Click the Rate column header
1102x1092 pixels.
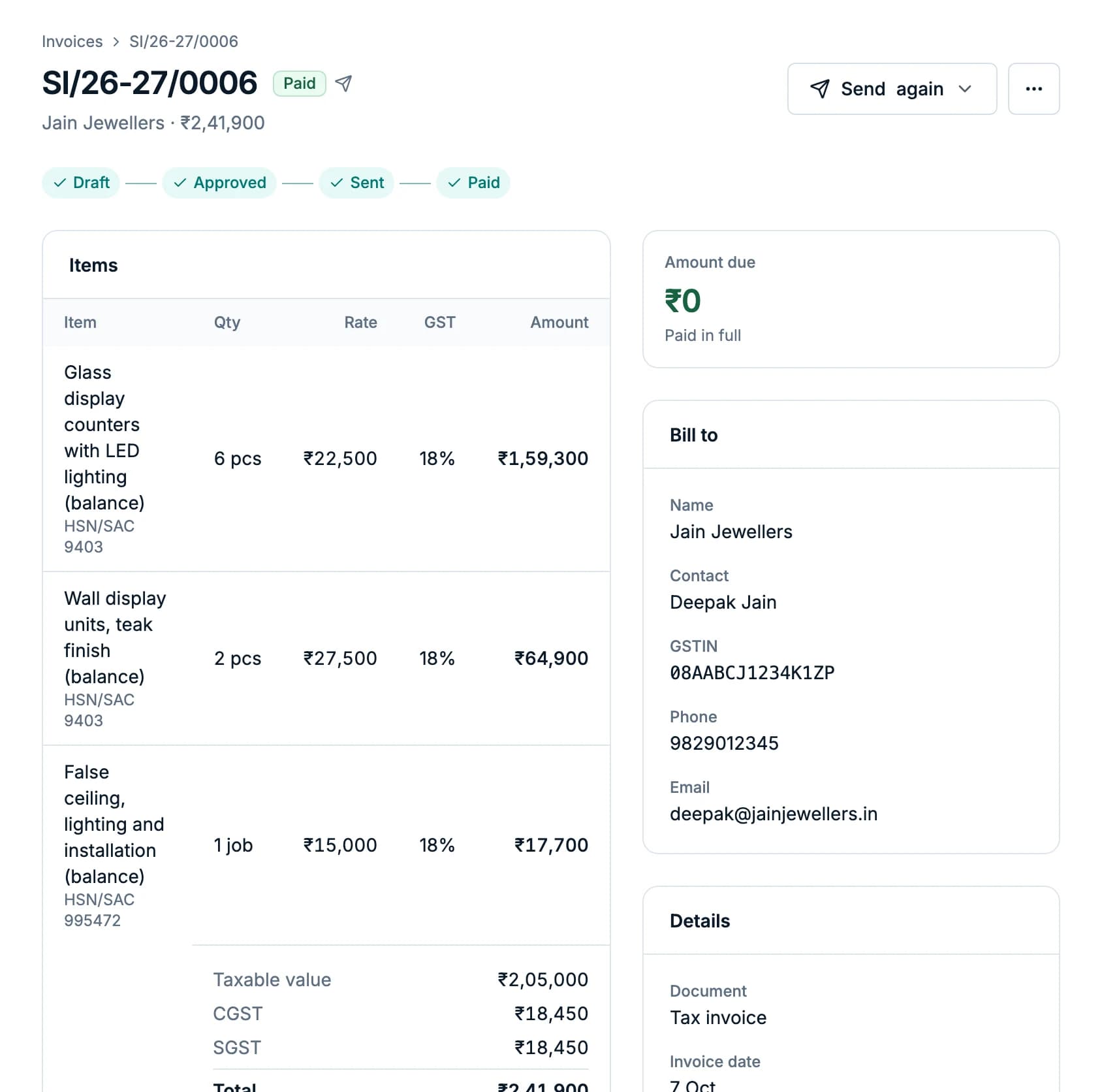point(360,322)
